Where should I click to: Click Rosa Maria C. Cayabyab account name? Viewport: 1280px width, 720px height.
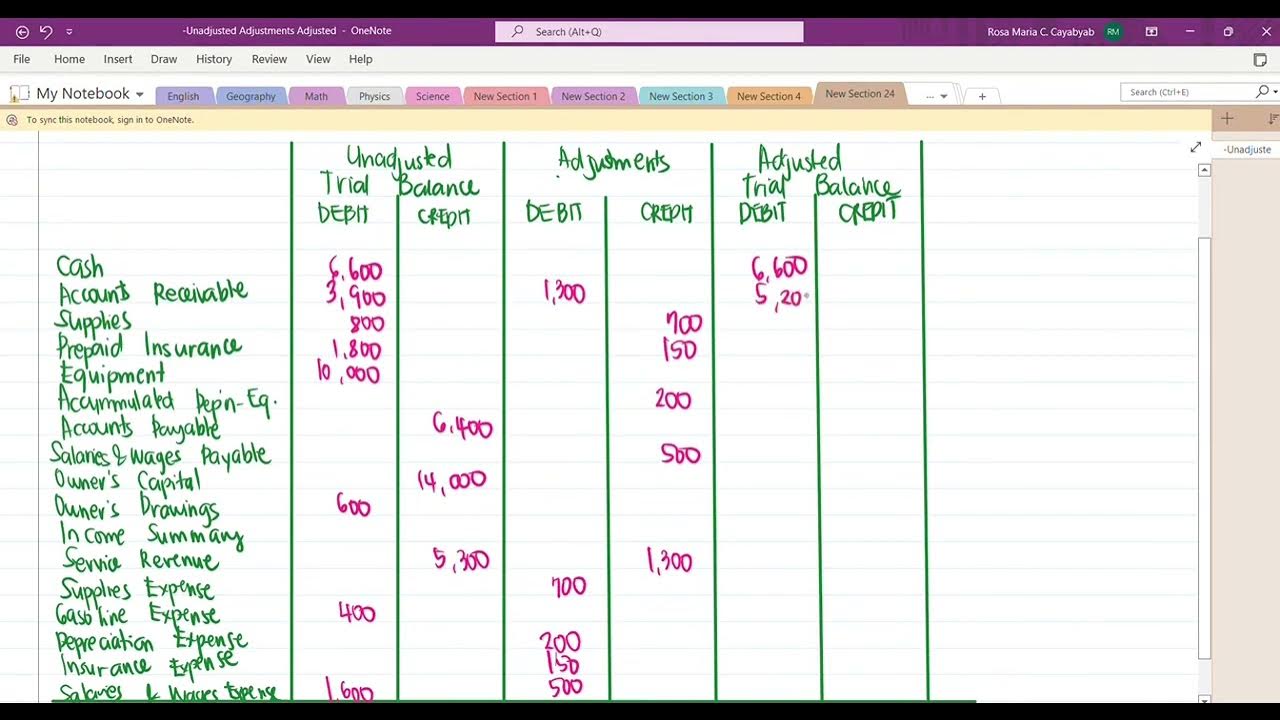pos(1040,32)
